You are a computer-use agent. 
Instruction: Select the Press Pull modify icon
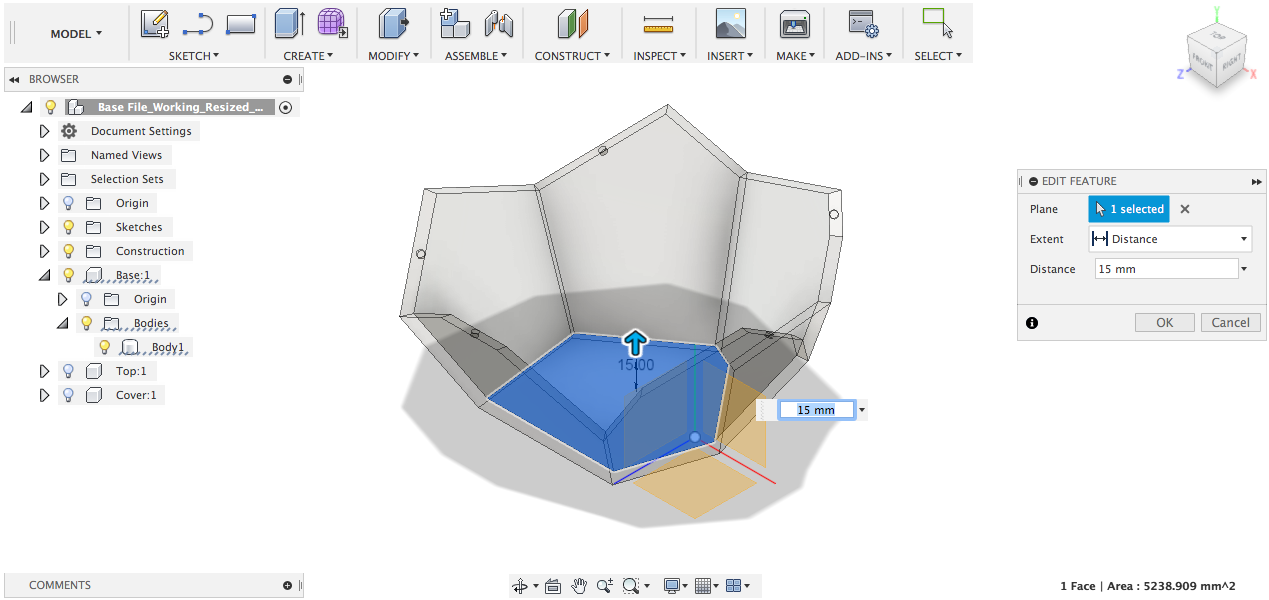click(x=393, y=23)
